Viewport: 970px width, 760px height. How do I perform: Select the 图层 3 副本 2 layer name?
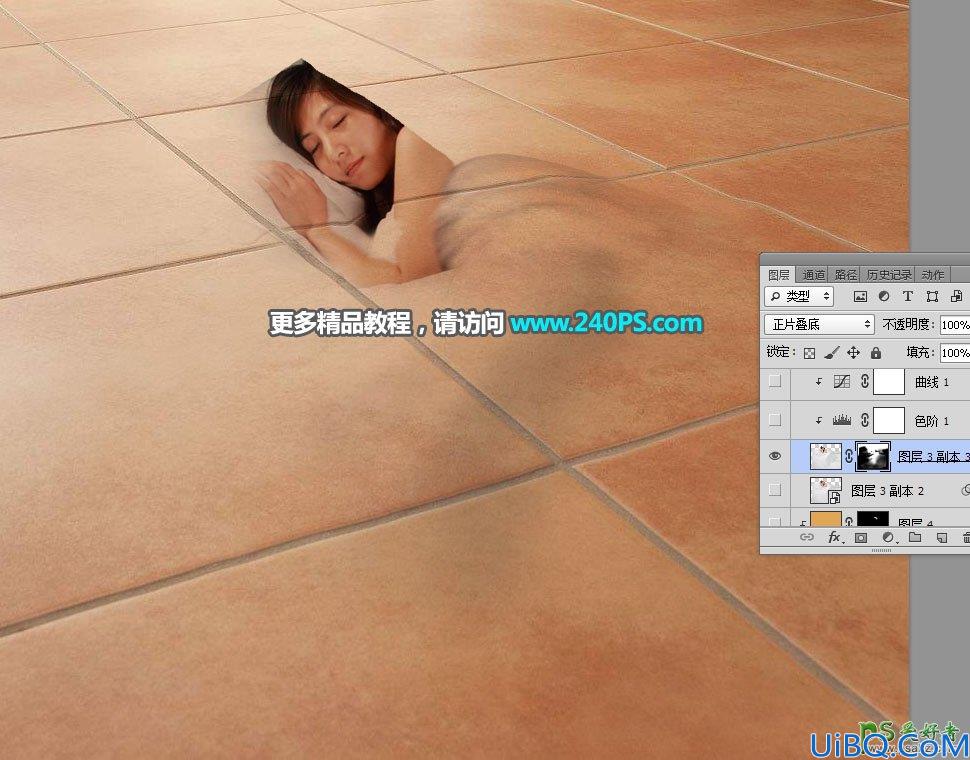(x=887, y=491)
